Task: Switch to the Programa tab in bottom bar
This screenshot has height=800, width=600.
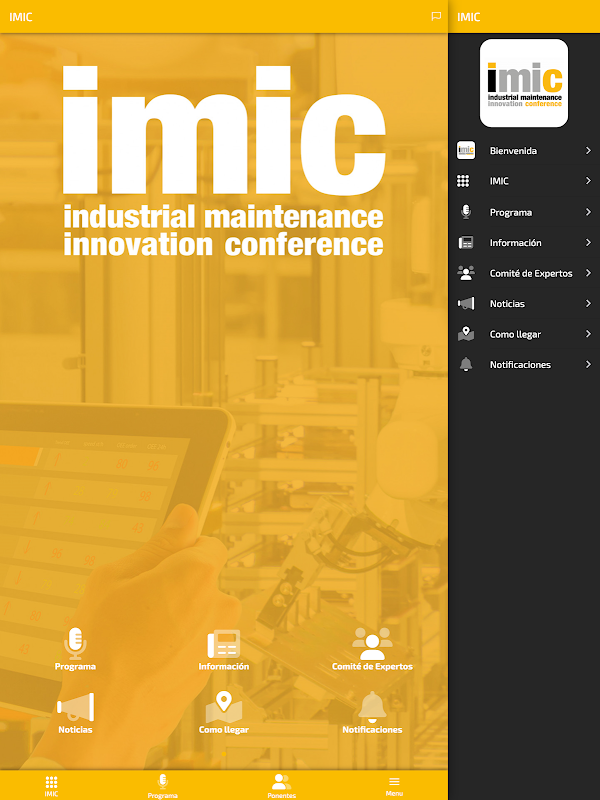Action: 163,786
